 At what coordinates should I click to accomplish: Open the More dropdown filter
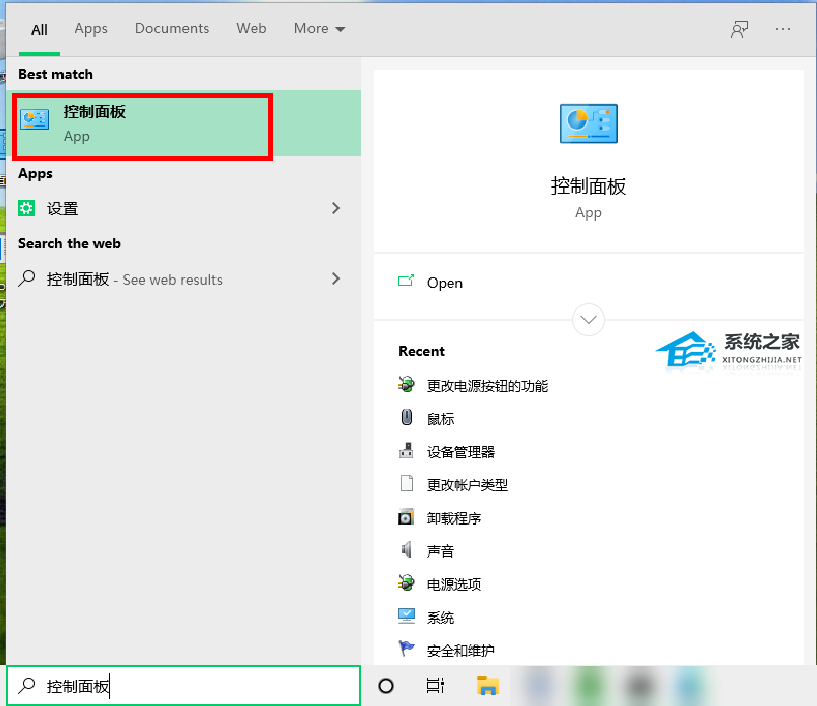click(x=319, y=29)
